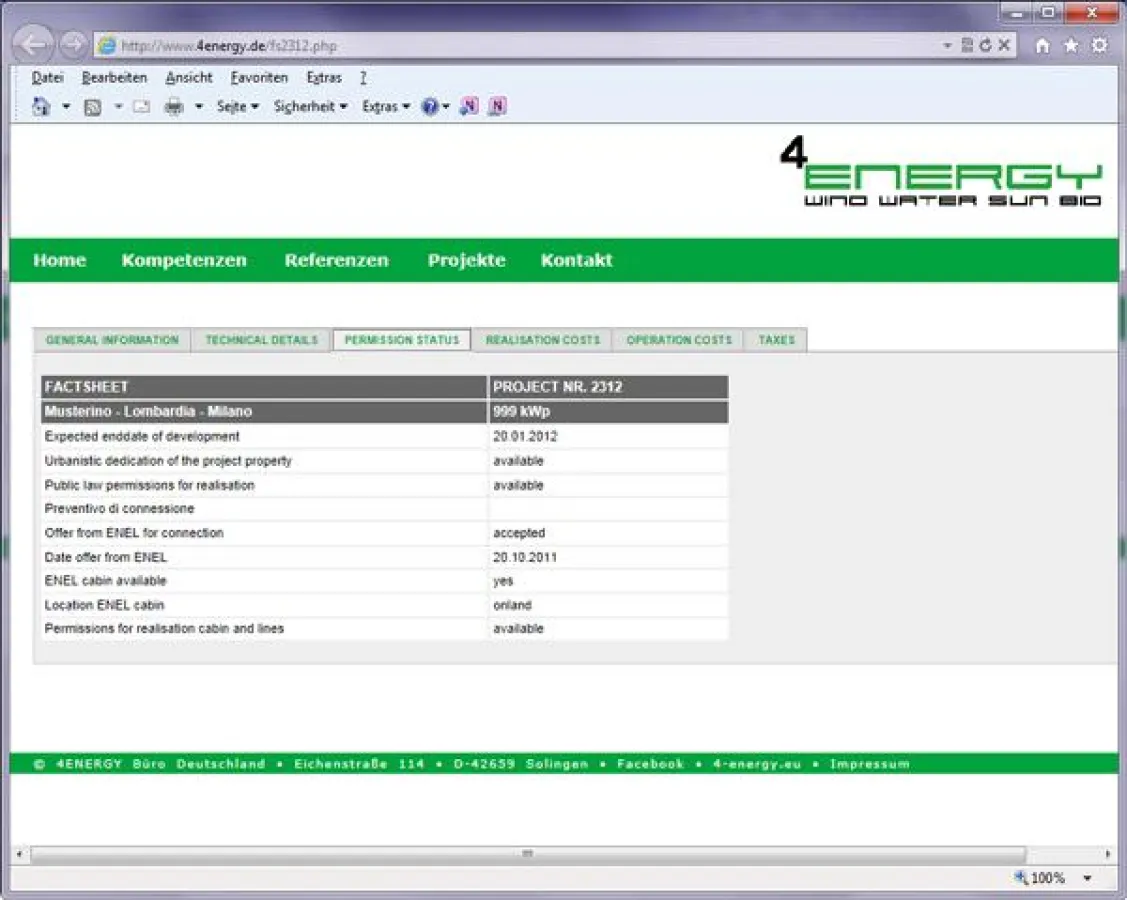Open the browser Home page icon
Screen dimensions: 1127x900
(1043, 46)
